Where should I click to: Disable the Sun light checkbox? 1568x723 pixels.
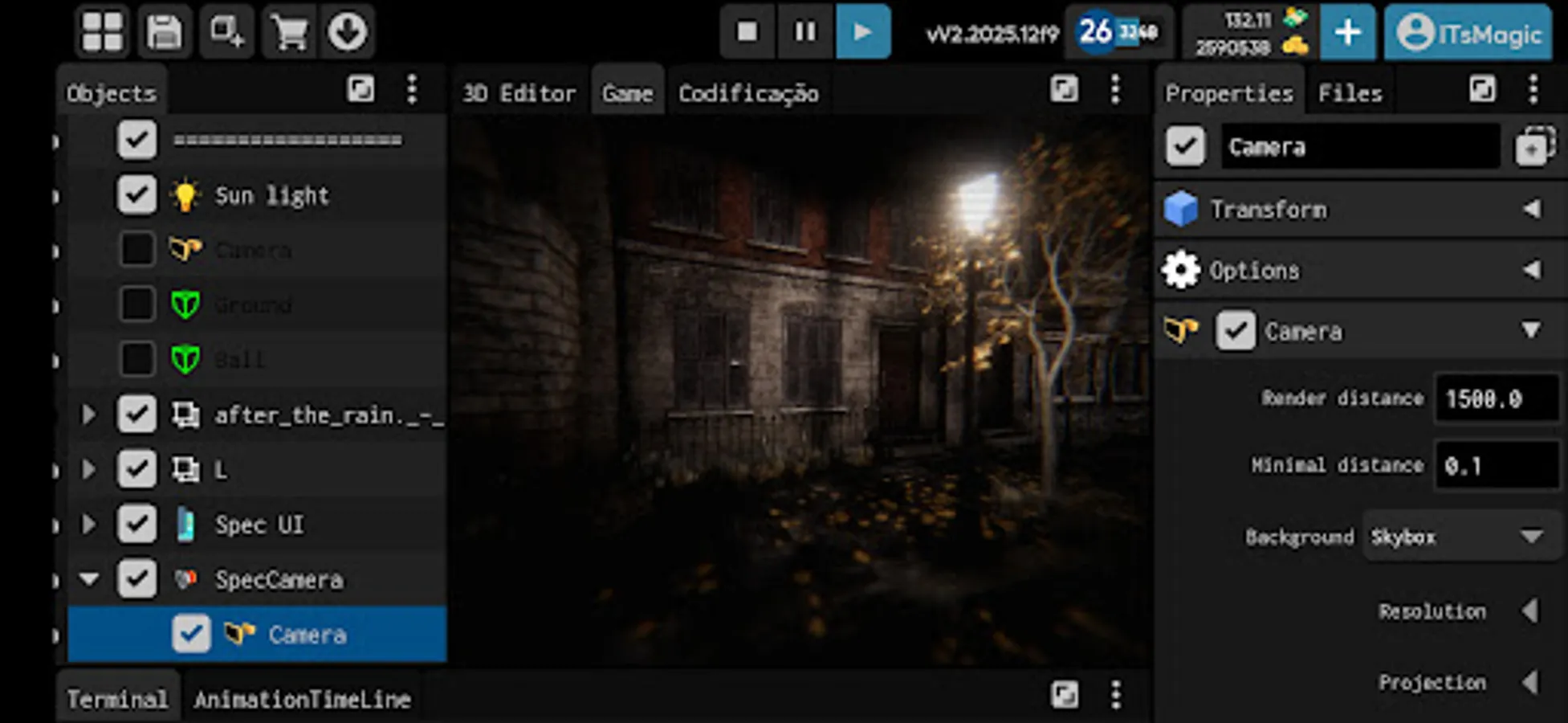(x=136, y=194)
